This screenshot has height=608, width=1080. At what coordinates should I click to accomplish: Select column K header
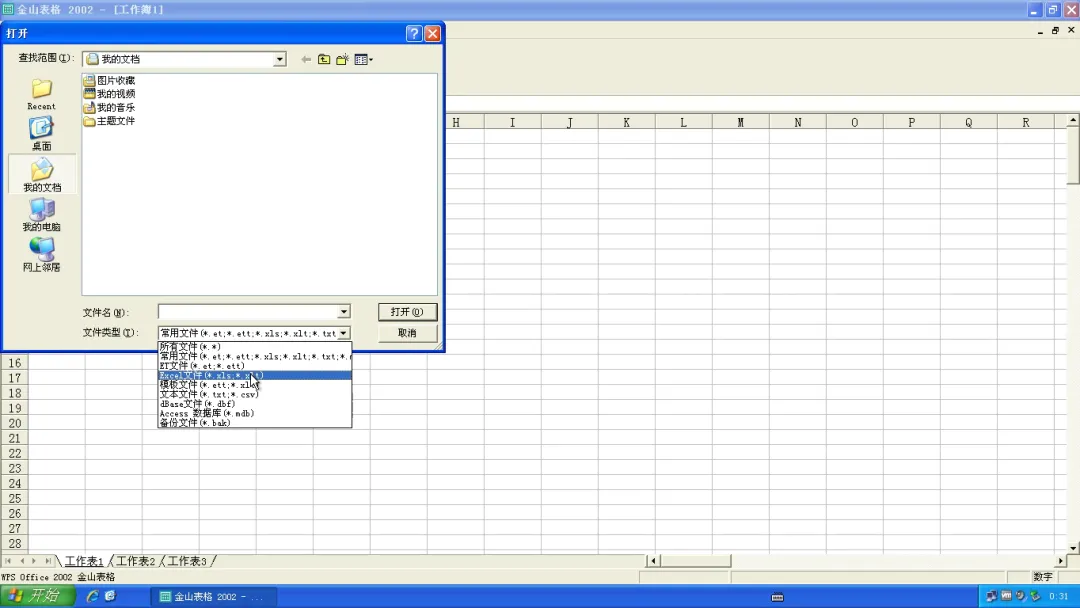click(626, 123)
